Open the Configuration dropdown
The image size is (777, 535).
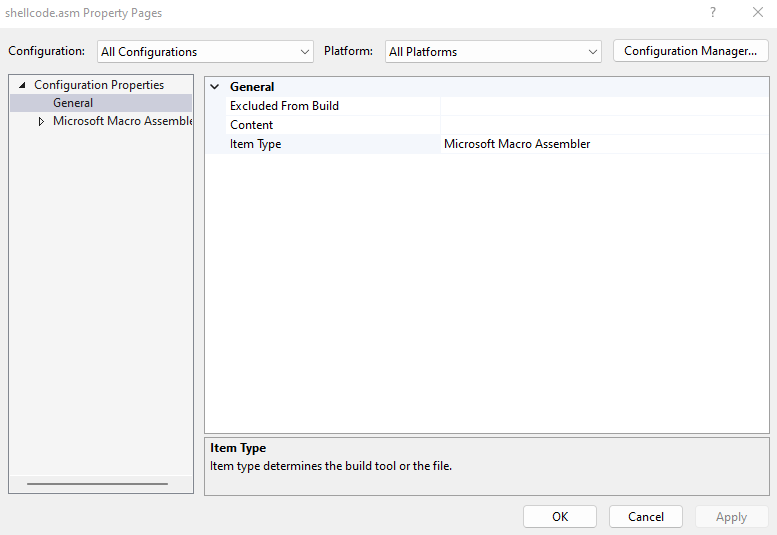[205, 52]
